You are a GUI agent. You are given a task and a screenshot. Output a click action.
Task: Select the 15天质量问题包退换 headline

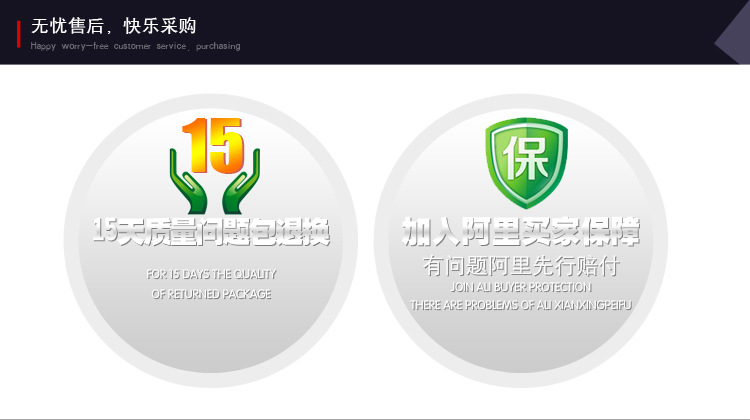point(211,234)
